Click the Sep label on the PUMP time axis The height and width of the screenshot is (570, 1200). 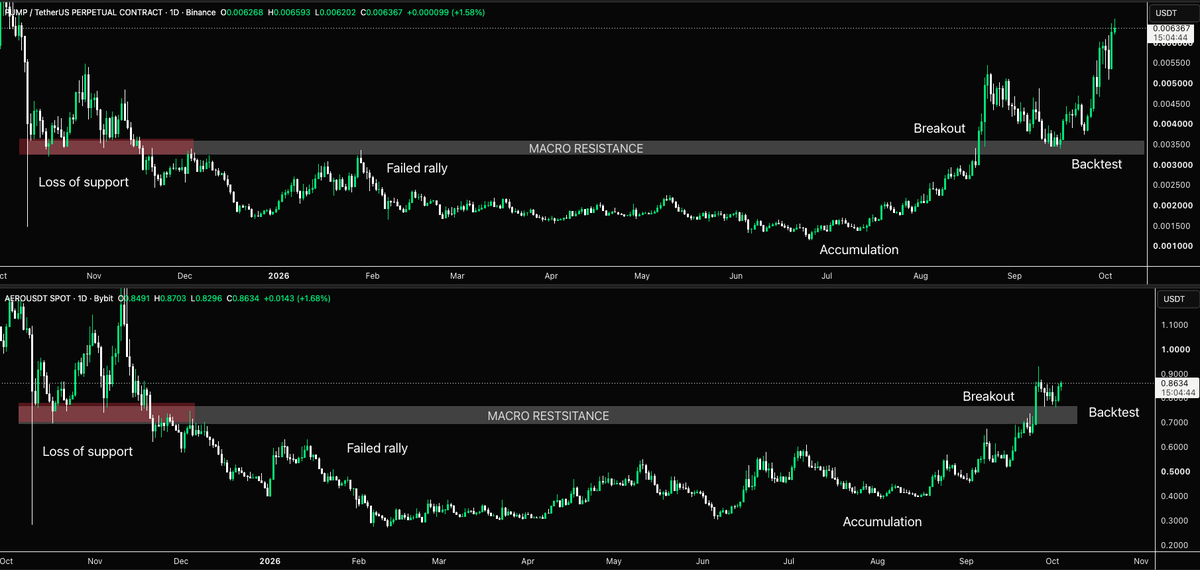[1015, 274]
